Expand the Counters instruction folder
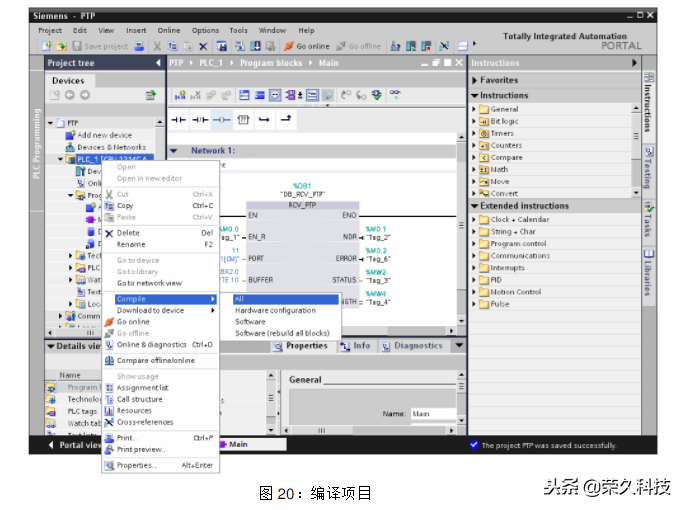This screenshot has width=685, height=510. pos(474,145)
